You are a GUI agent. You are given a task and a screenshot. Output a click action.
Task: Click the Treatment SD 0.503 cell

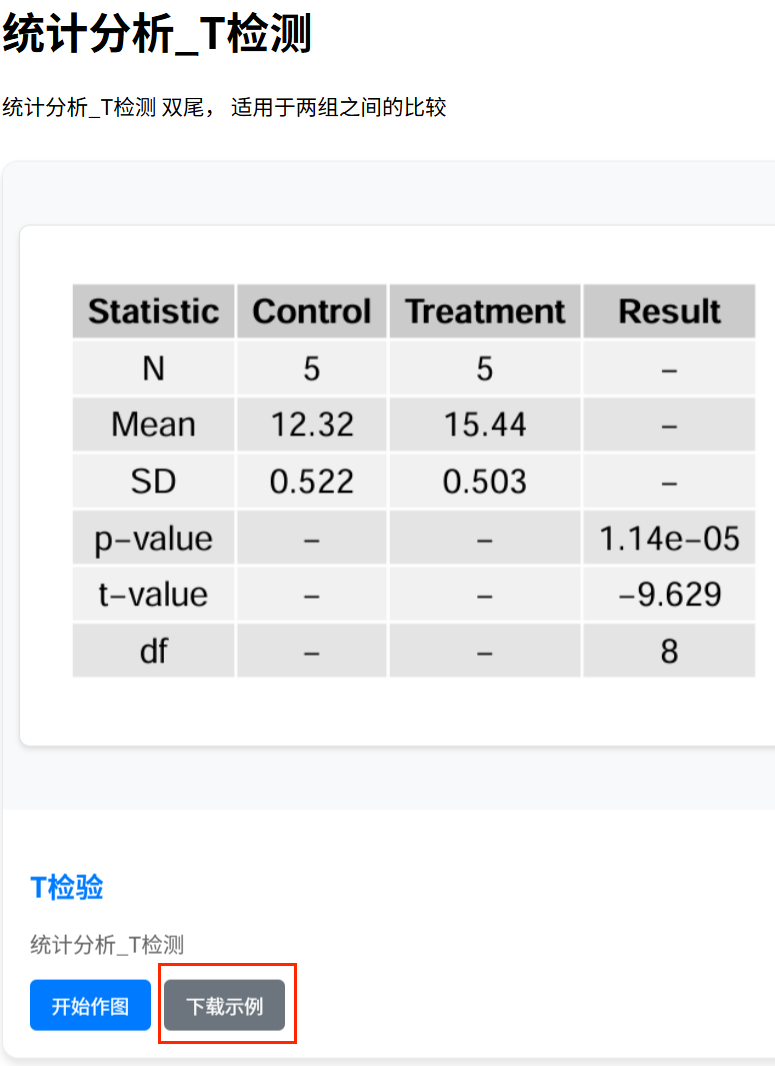coord(485,481)
